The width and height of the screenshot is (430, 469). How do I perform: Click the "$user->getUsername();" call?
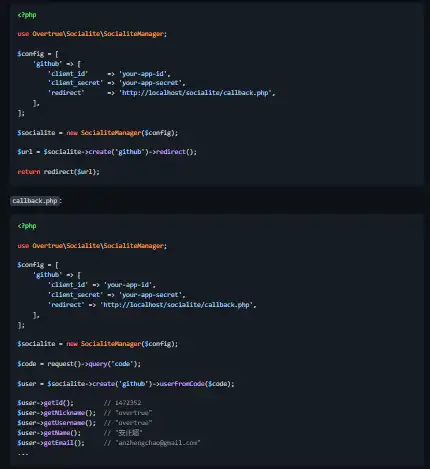(56, 423)
